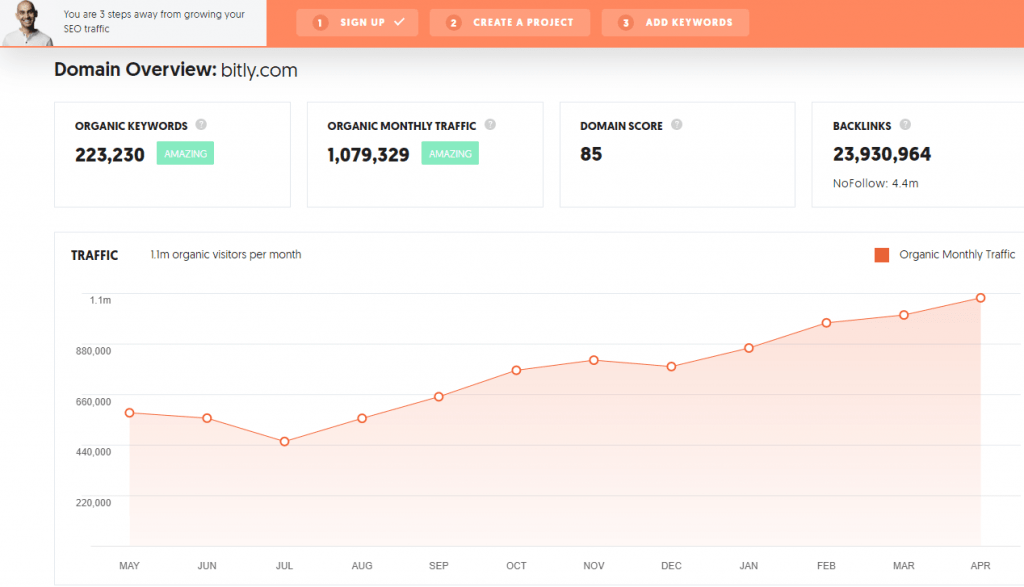Click the MAY month axis label
This screenshot has height=587, width=1024.
(129, 565)
